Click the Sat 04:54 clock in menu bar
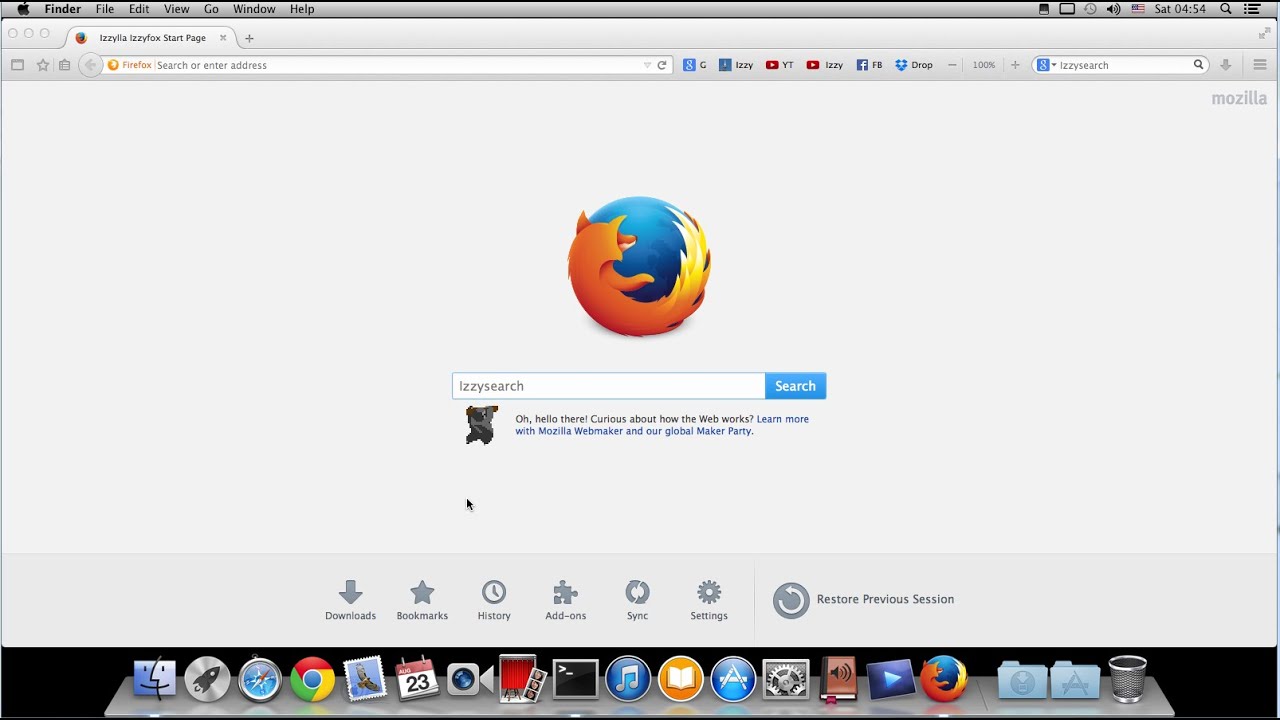This screenshot has height=720, width=1280. point(1180,9)
